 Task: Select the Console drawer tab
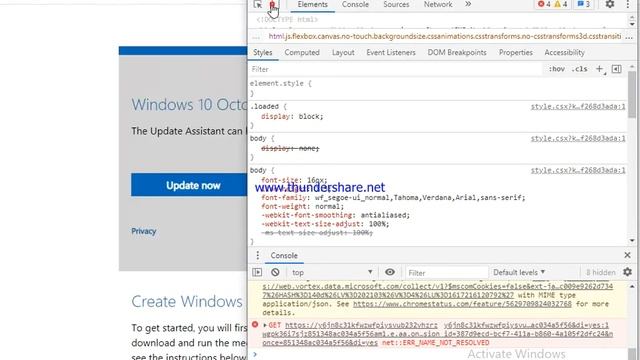(x=284, y=256)
